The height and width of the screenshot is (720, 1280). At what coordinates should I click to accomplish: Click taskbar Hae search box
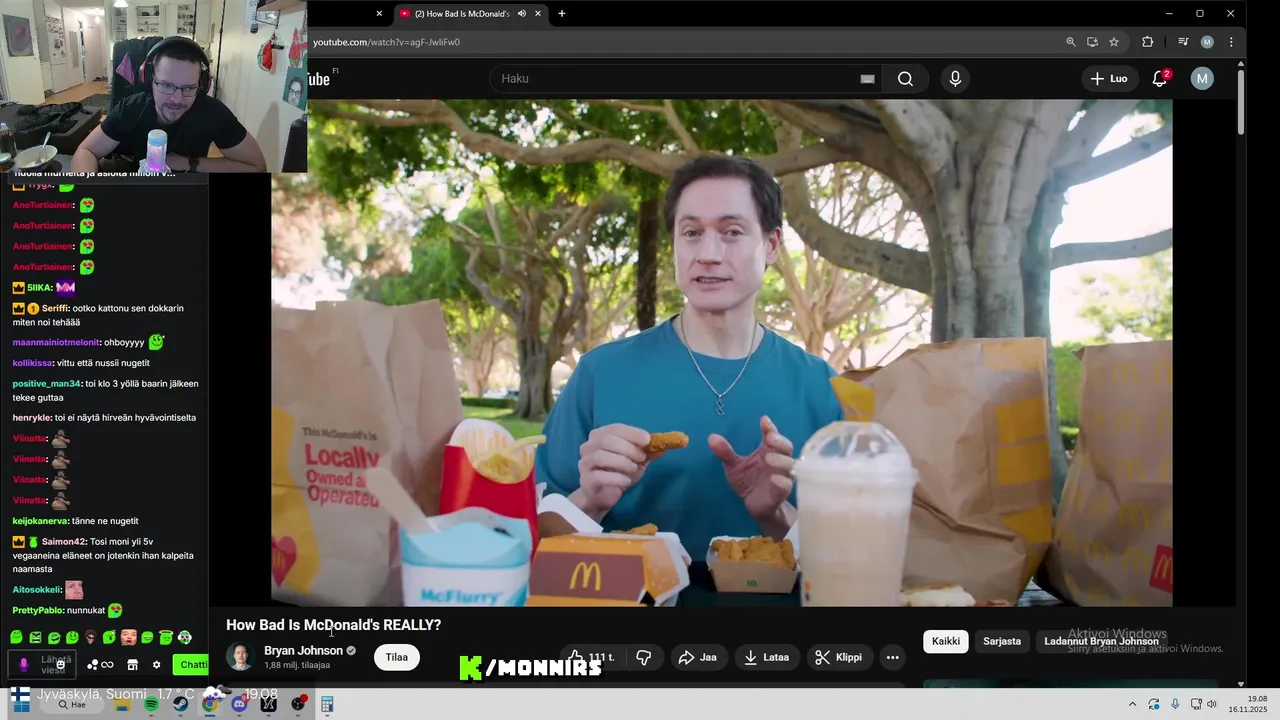(x=71, y=704)
